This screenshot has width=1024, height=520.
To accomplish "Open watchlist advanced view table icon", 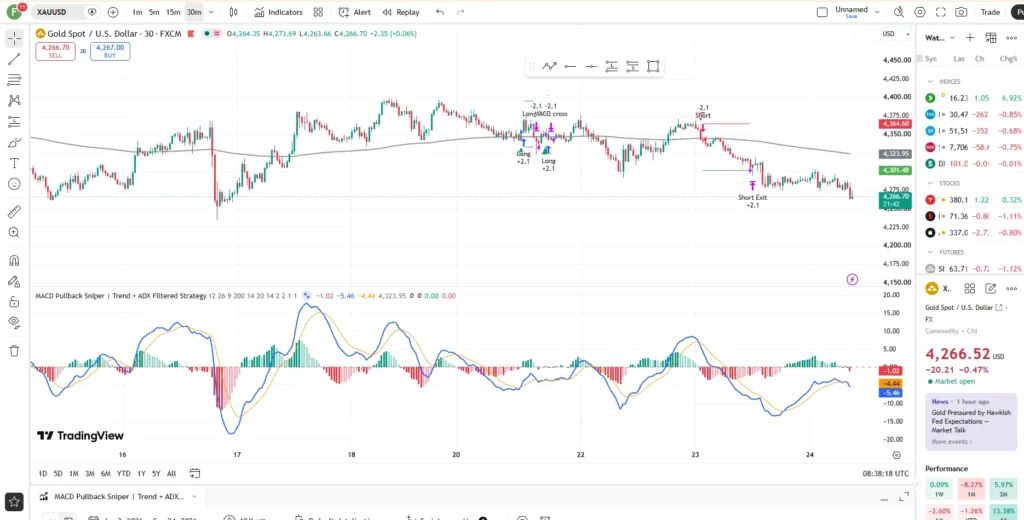I will click(991, 38).
